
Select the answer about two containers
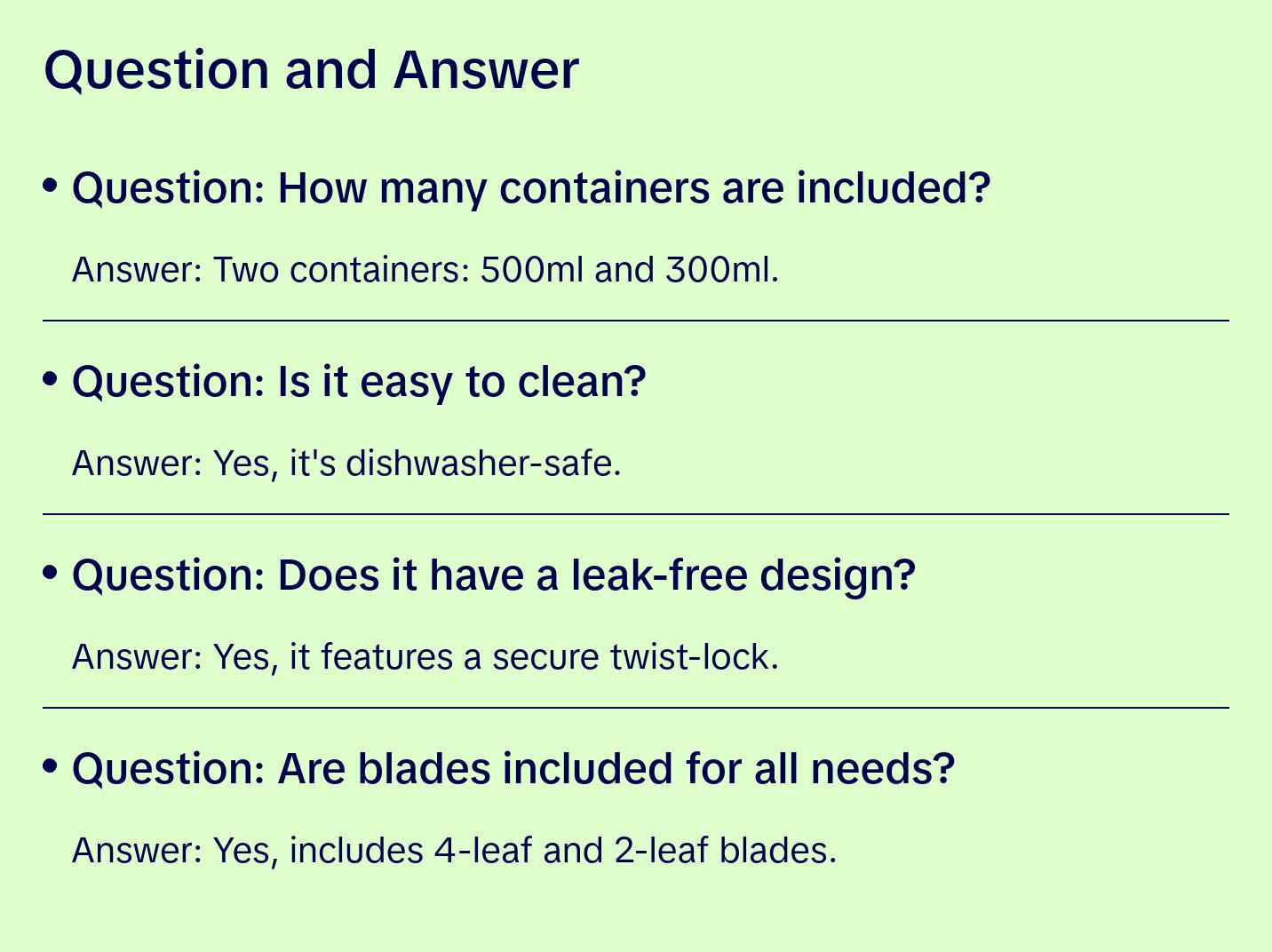pos(425,270)
